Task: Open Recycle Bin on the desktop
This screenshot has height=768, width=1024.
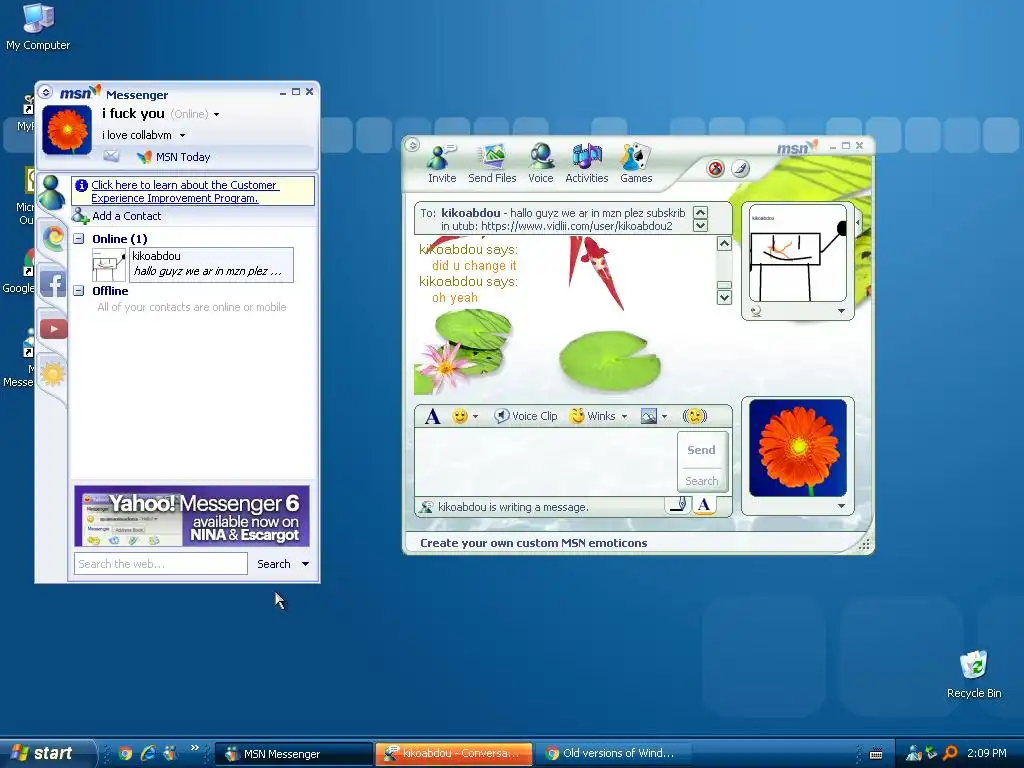Action: pos(974,674)
